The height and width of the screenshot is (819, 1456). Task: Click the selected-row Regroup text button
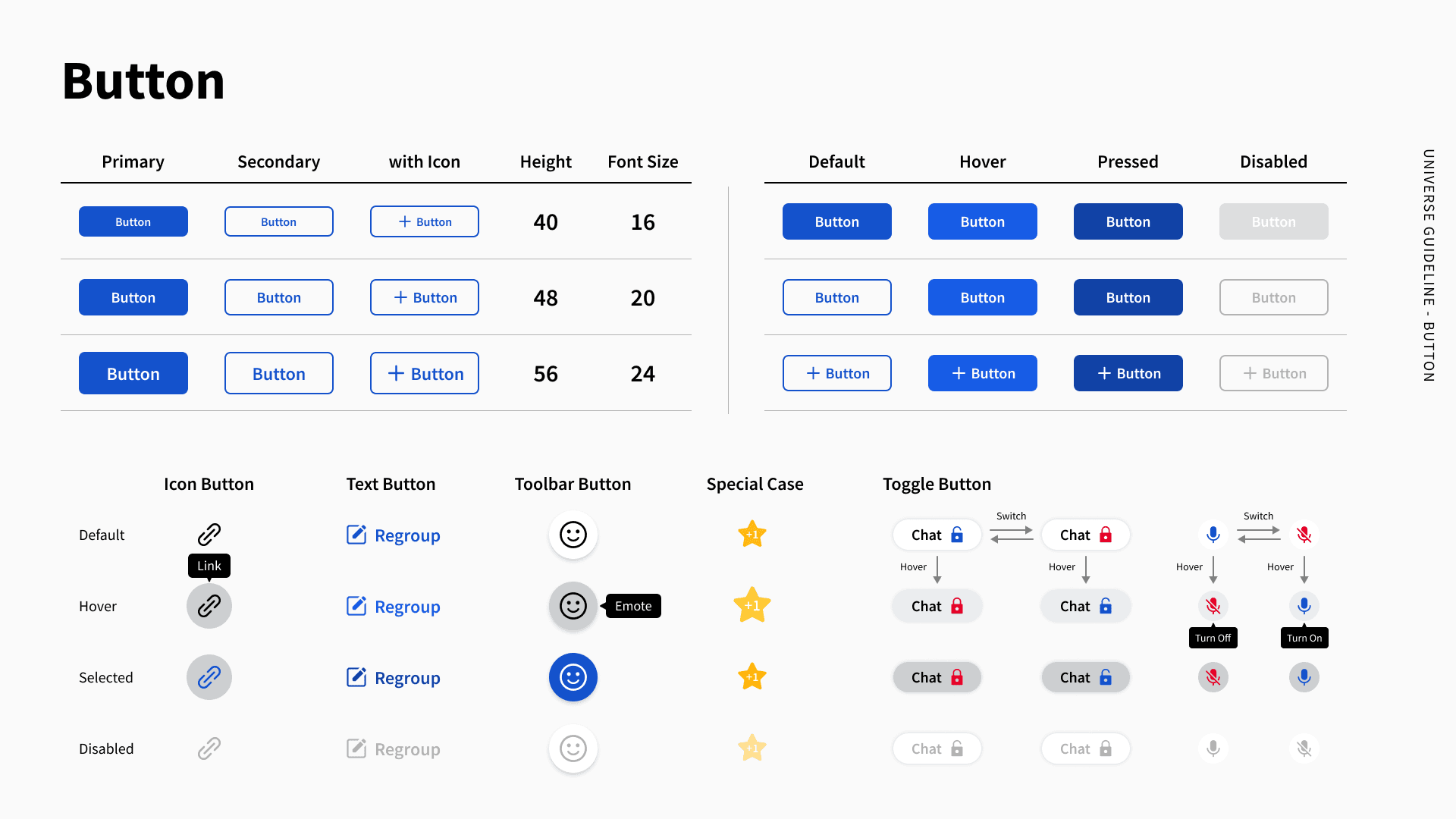tap(393, 678)
